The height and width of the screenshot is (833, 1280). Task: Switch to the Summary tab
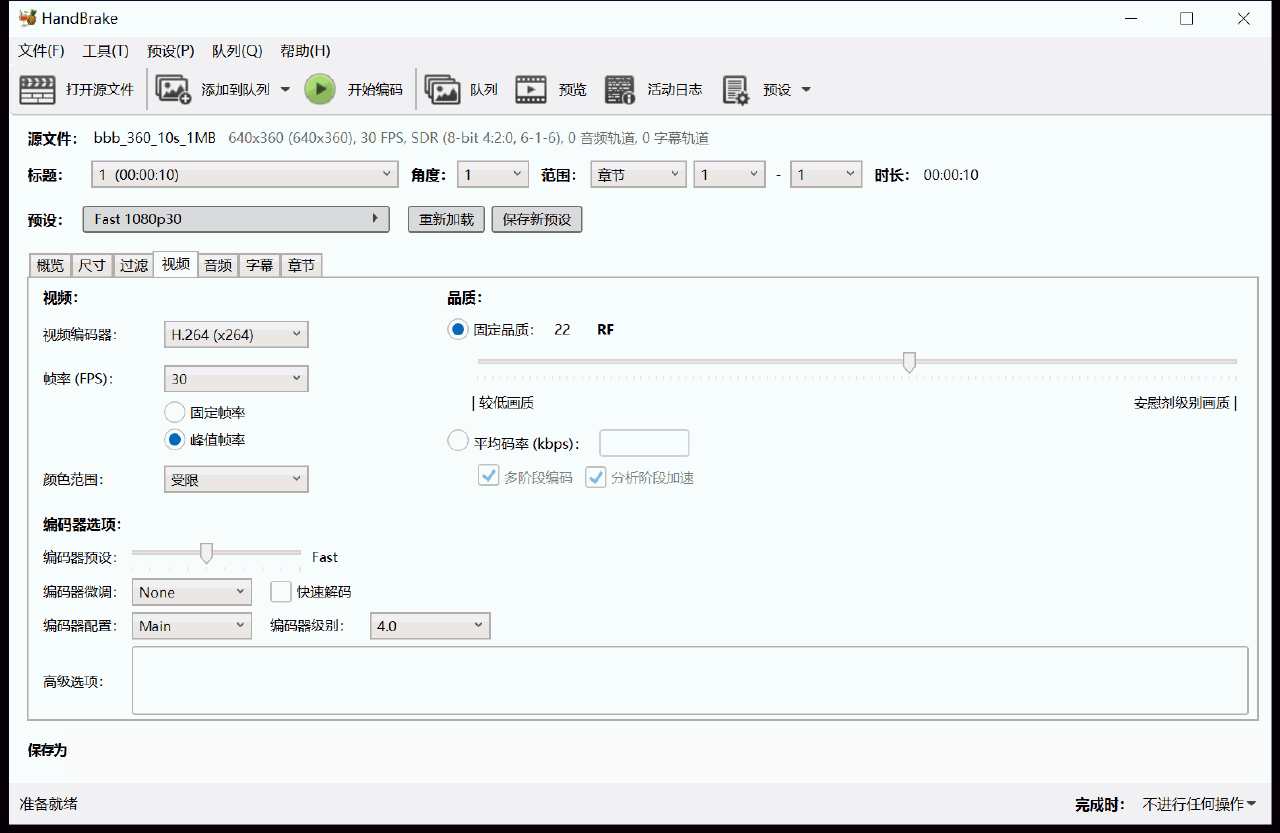tap(50, 265)
